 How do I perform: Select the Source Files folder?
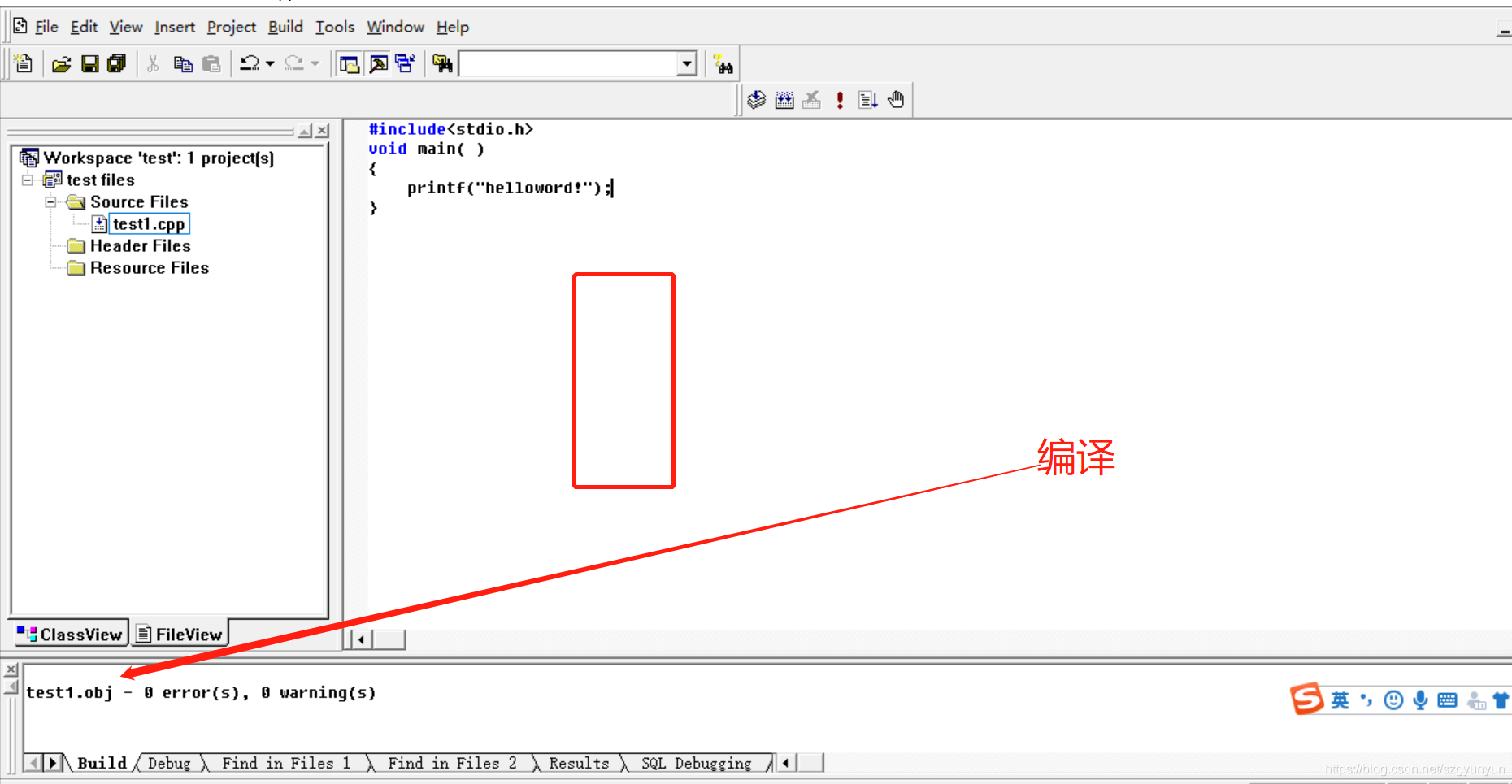[139, 201]
